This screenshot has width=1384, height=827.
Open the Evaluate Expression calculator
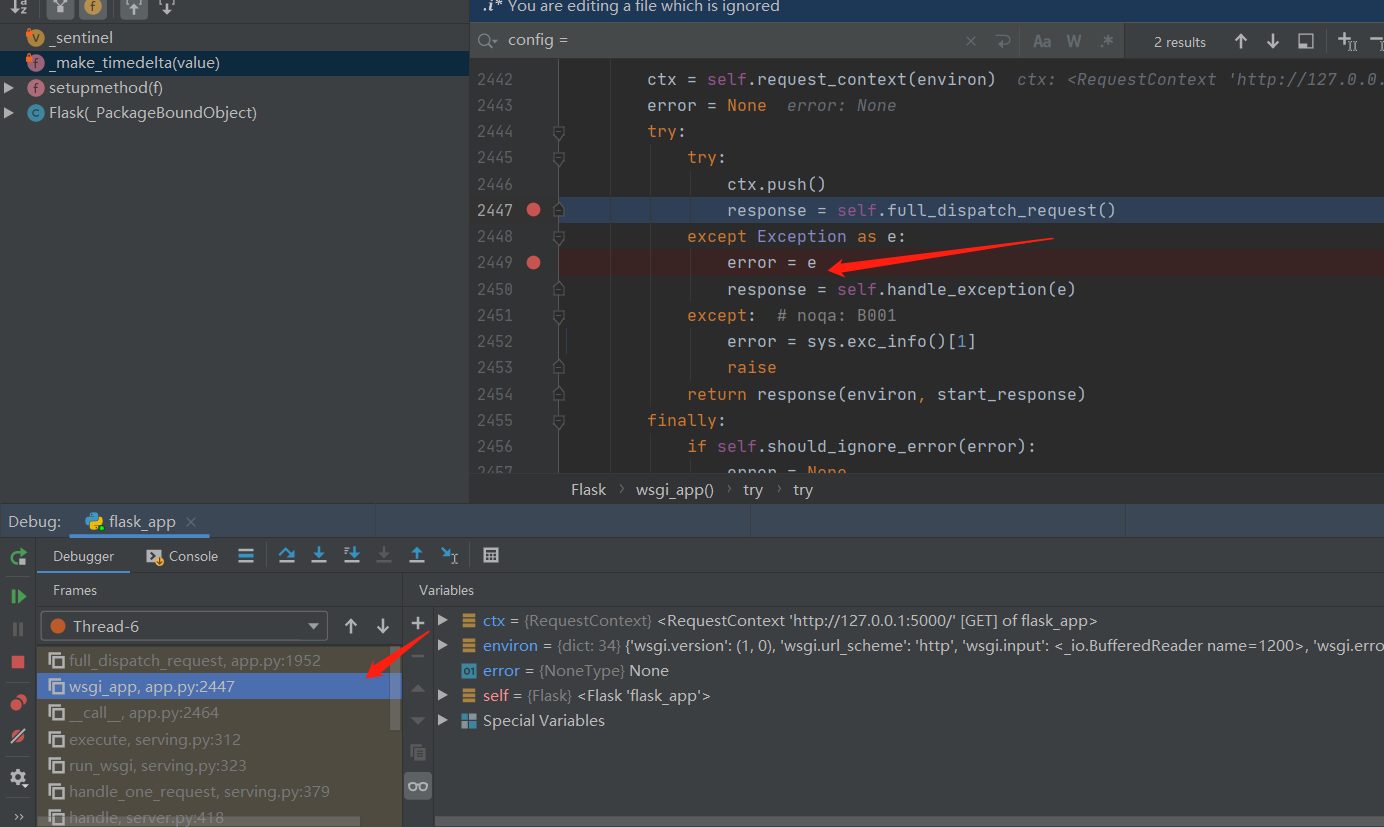(491, 555)
